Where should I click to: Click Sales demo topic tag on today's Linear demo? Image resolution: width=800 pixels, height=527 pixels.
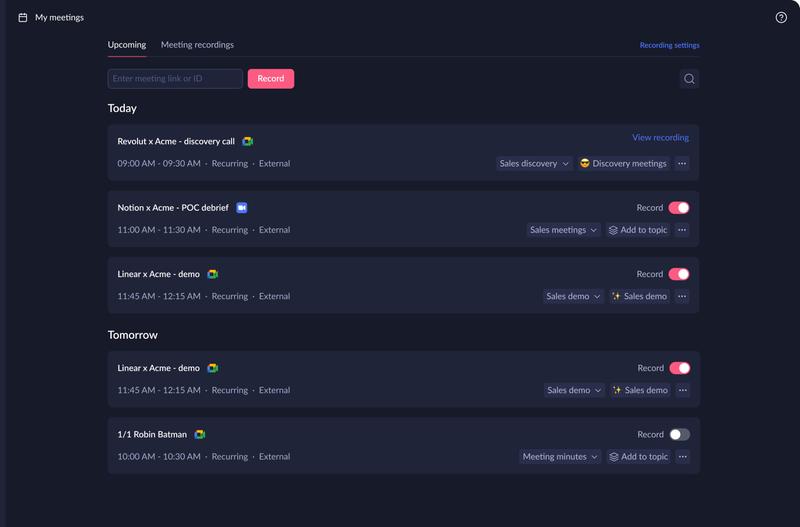pos(639,296)
